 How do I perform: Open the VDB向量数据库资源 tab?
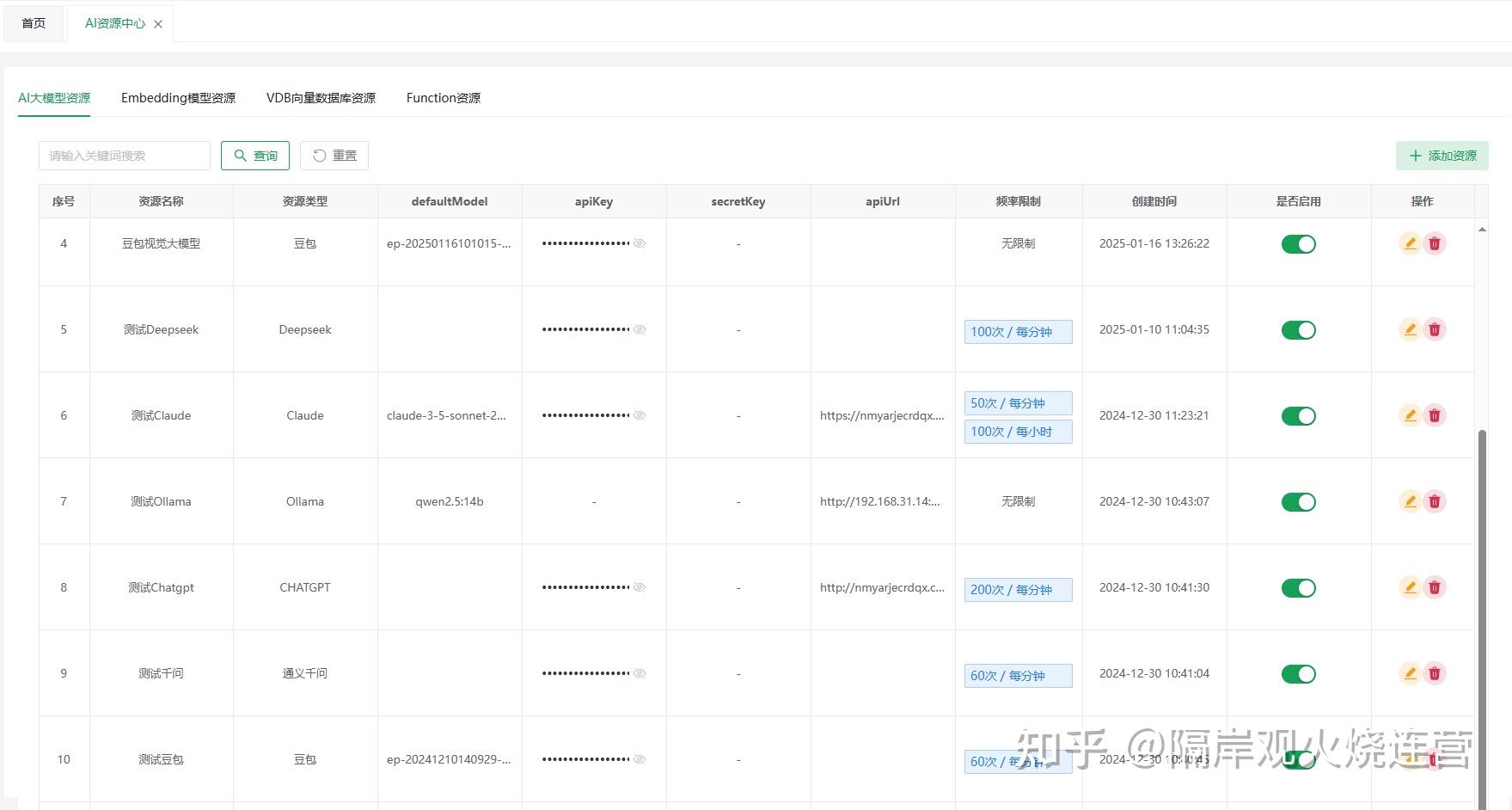pyautogui.click(x=321, y=98)
